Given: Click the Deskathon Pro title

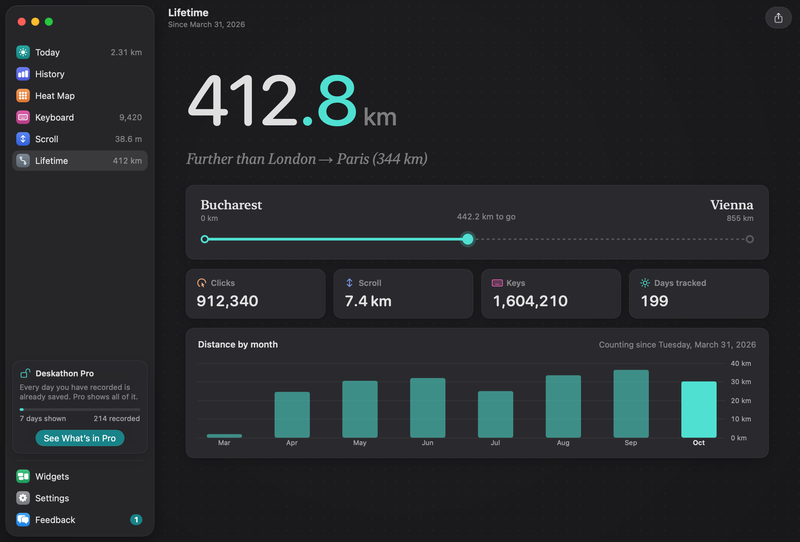Looking at the screenshot, I should 64,373.
